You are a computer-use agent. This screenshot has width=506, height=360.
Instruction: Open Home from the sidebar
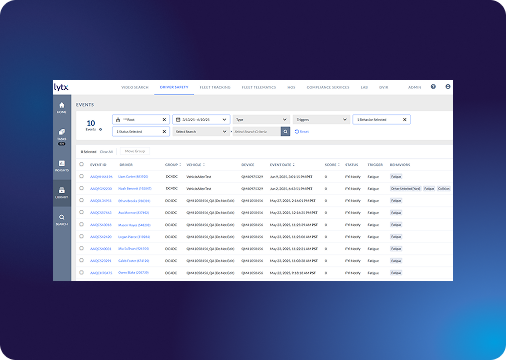62,108
